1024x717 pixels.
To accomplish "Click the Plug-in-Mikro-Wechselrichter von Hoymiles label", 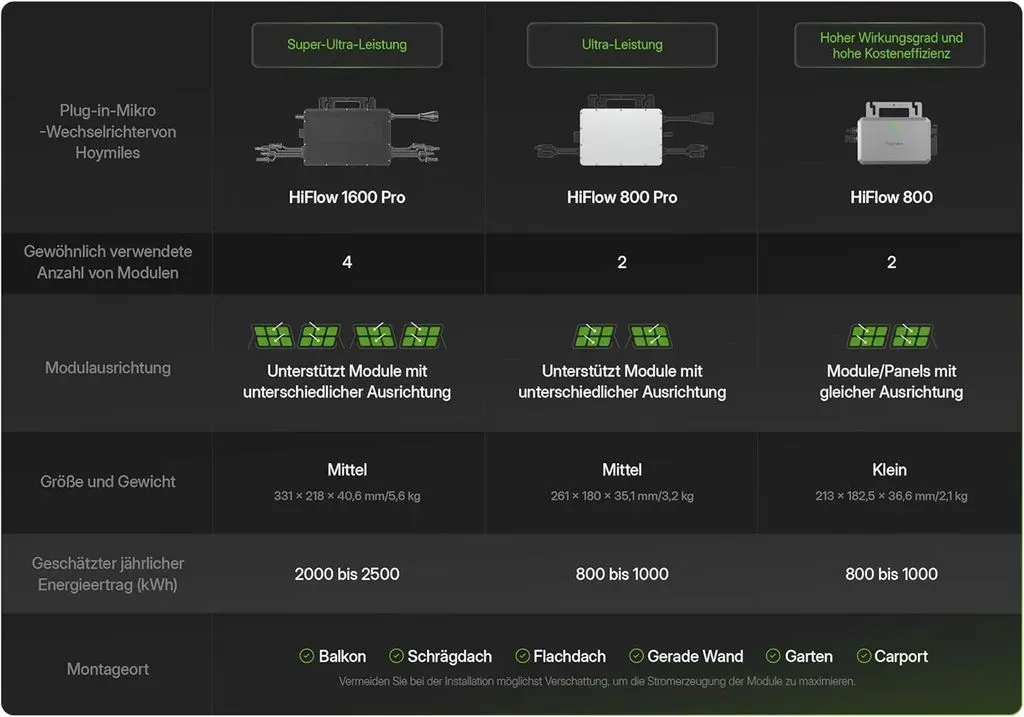I will tap(108, 131).
